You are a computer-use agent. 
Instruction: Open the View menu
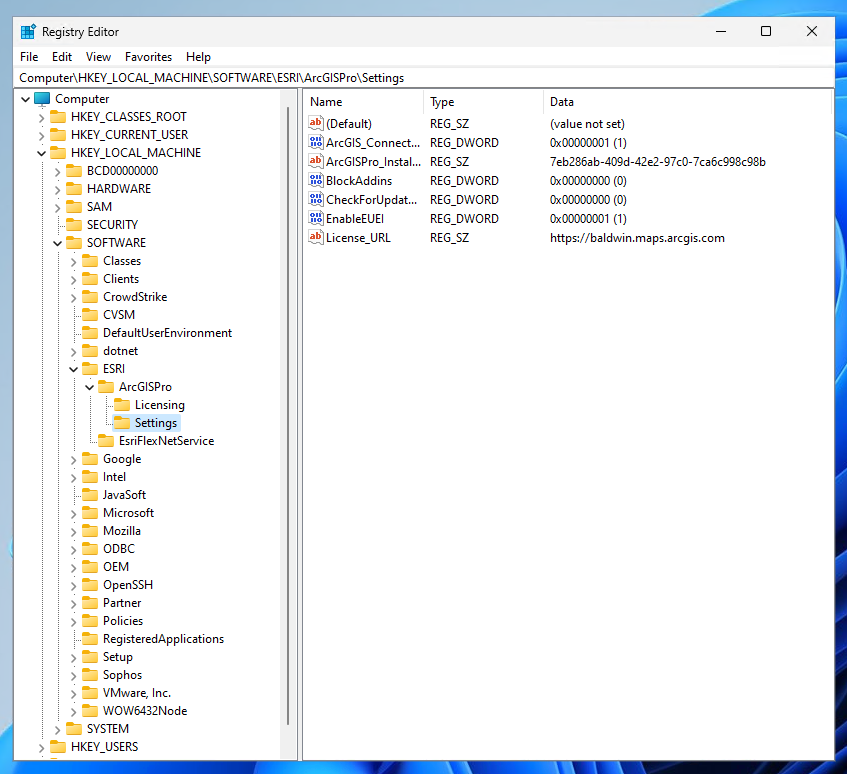coord(98,57)
